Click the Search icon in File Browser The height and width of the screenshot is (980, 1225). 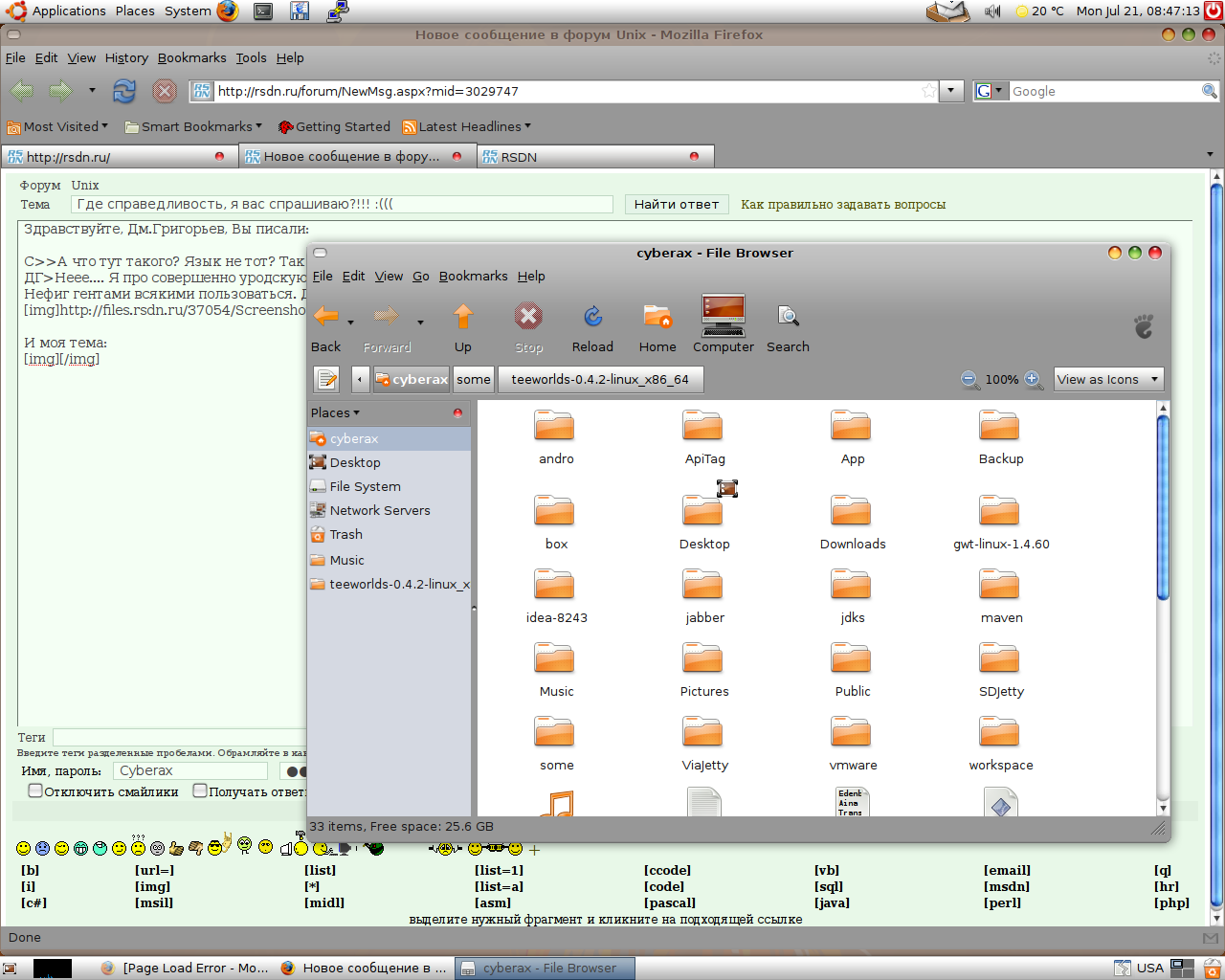[788, 326]
